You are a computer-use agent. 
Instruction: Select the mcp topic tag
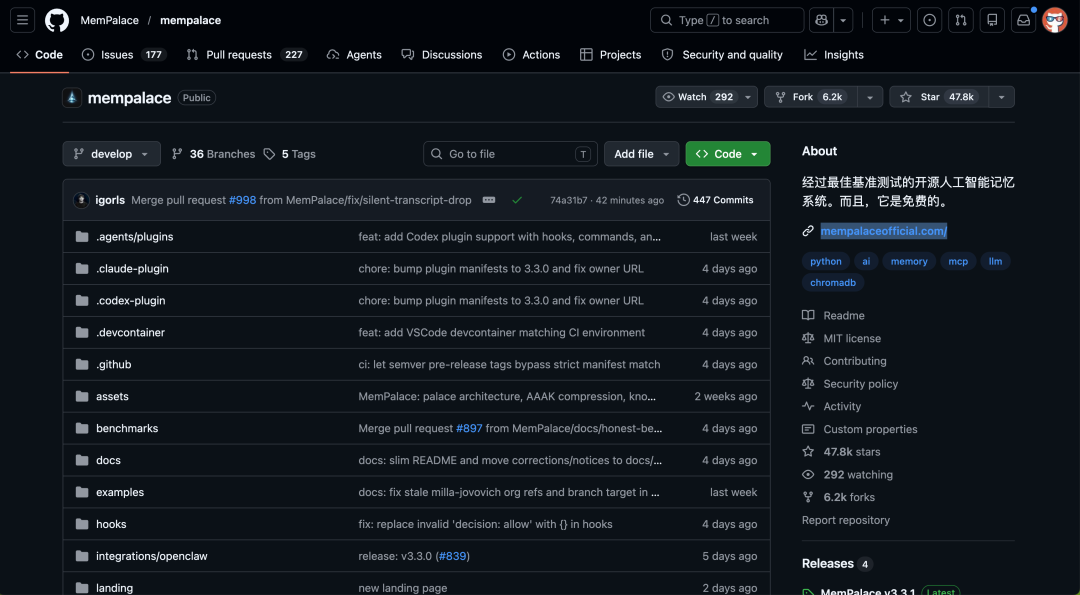(958, 261)
